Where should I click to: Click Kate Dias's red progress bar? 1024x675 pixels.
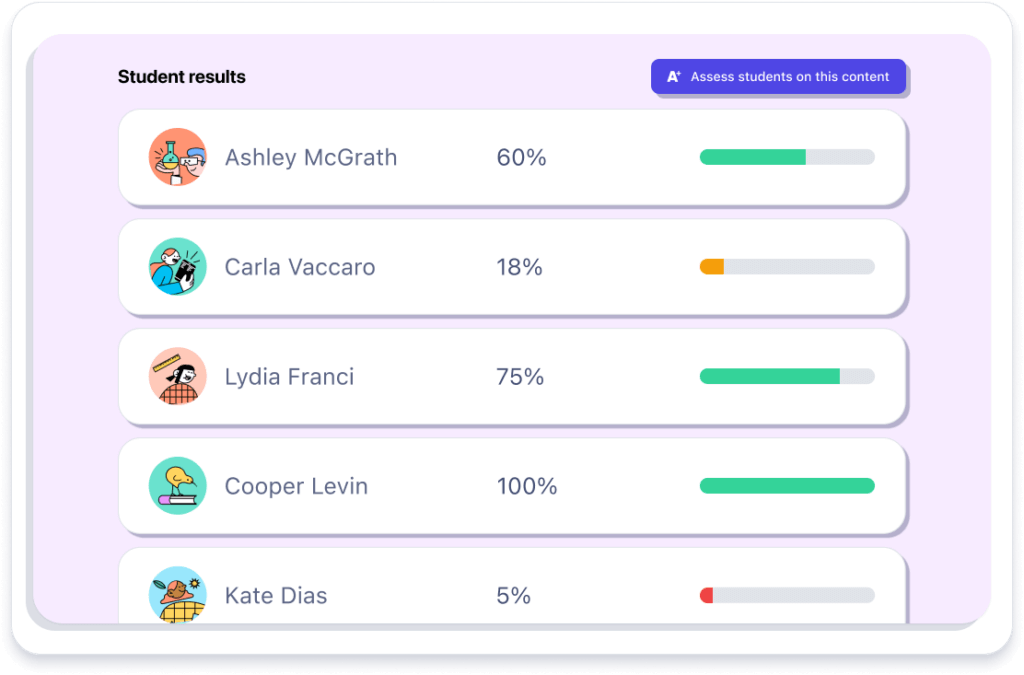787,596
